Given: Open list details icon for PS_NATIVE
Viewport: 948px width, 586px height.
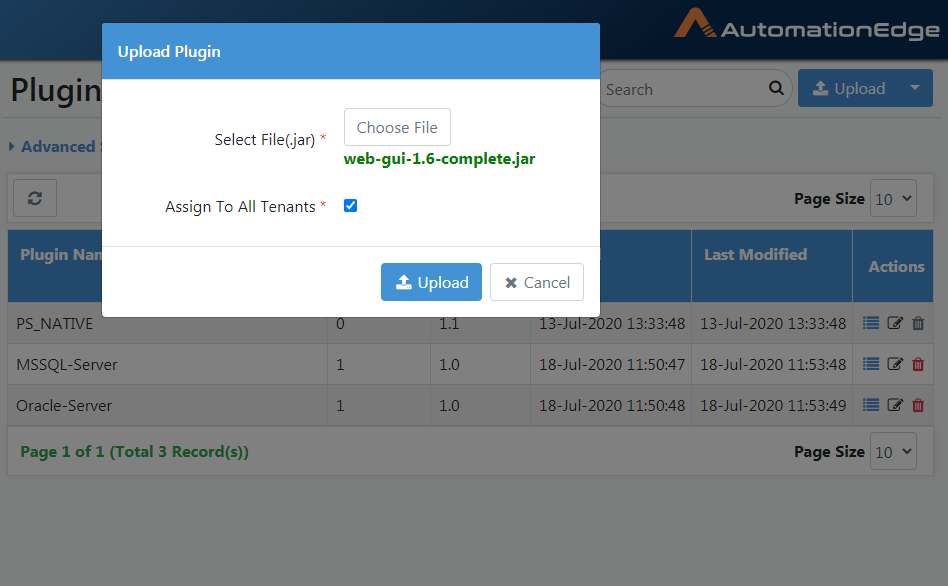Looking at the screenshot, I should [x=871, y=323].
